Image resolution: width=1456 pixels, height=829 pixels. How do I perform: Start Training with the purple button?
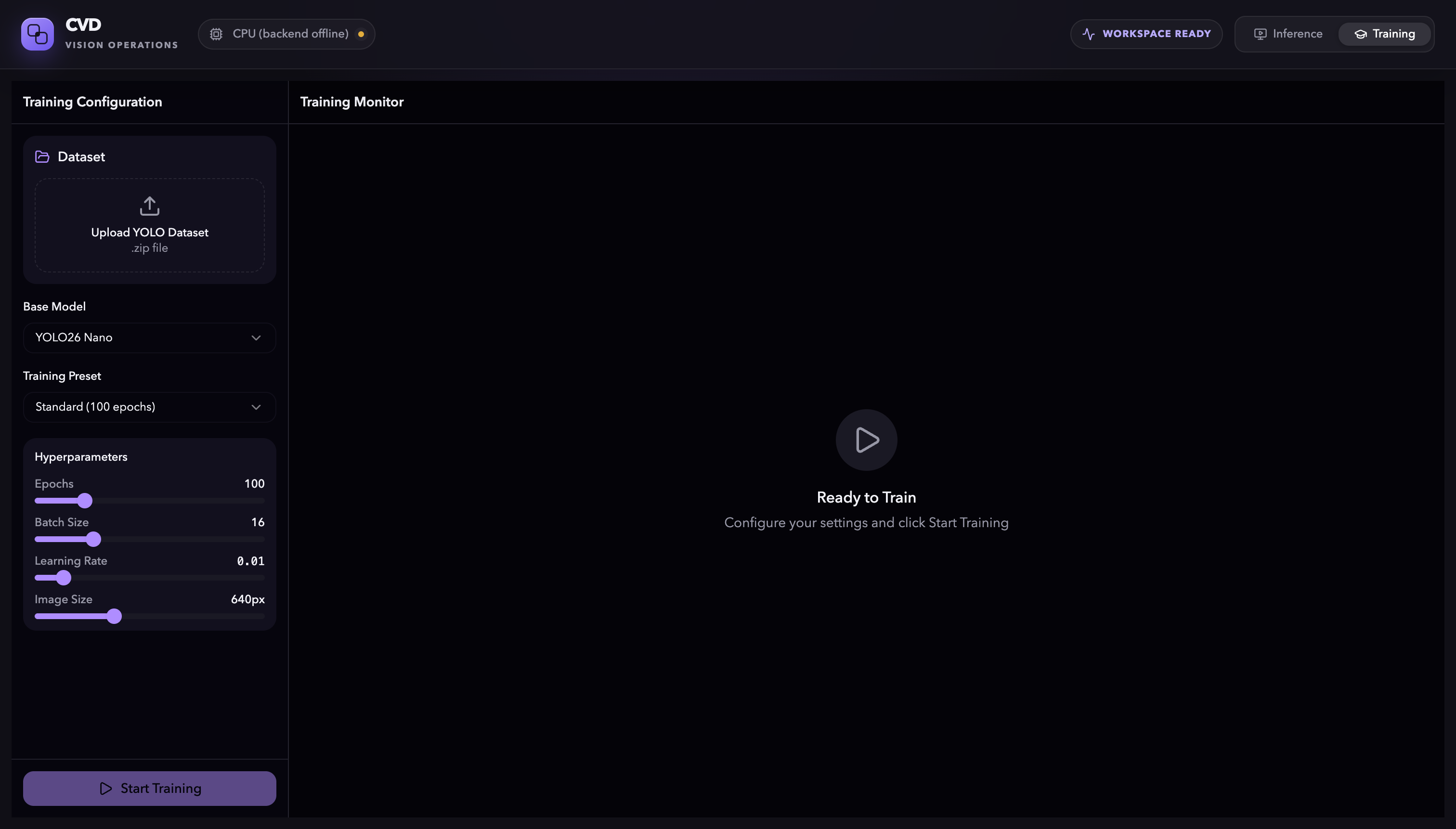tap(150, 789)
